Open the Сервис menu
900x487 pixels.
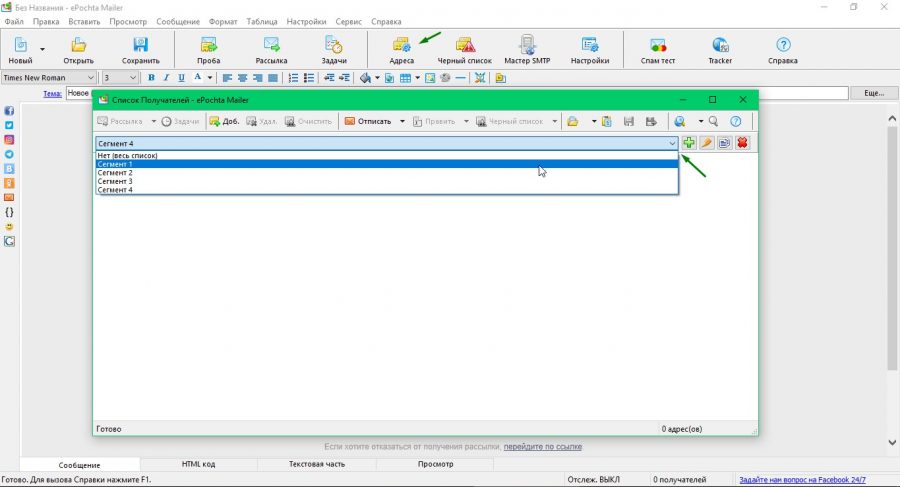click(x=348, y=21)
